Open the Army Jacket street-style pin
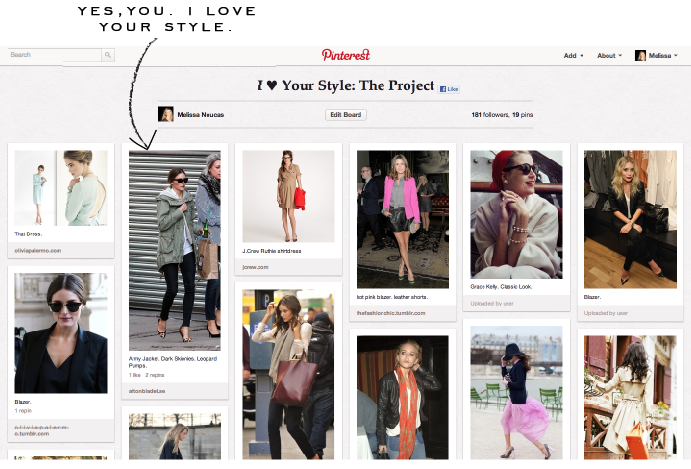The width and height of the screenshot is (691, 469). [175, 250]
